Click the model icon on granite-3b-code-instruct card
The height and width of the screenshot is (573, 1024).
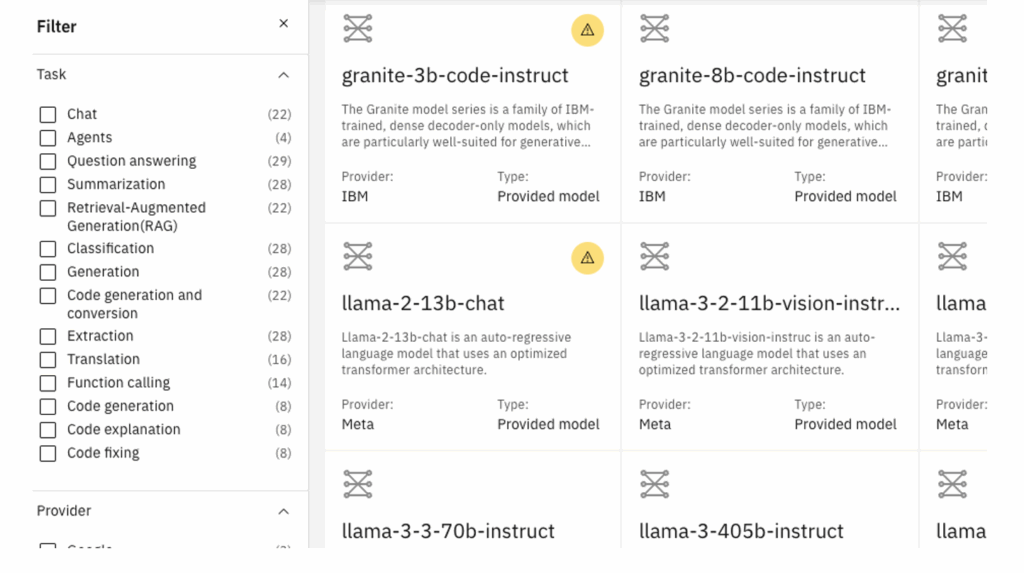[358, 29]
